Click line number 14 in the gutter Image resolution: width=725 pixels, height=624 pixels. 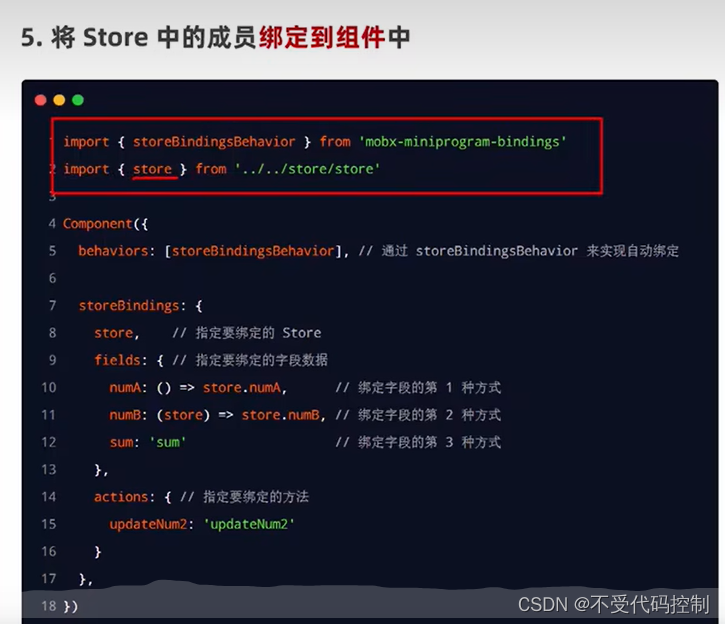[x=49, y=497]
